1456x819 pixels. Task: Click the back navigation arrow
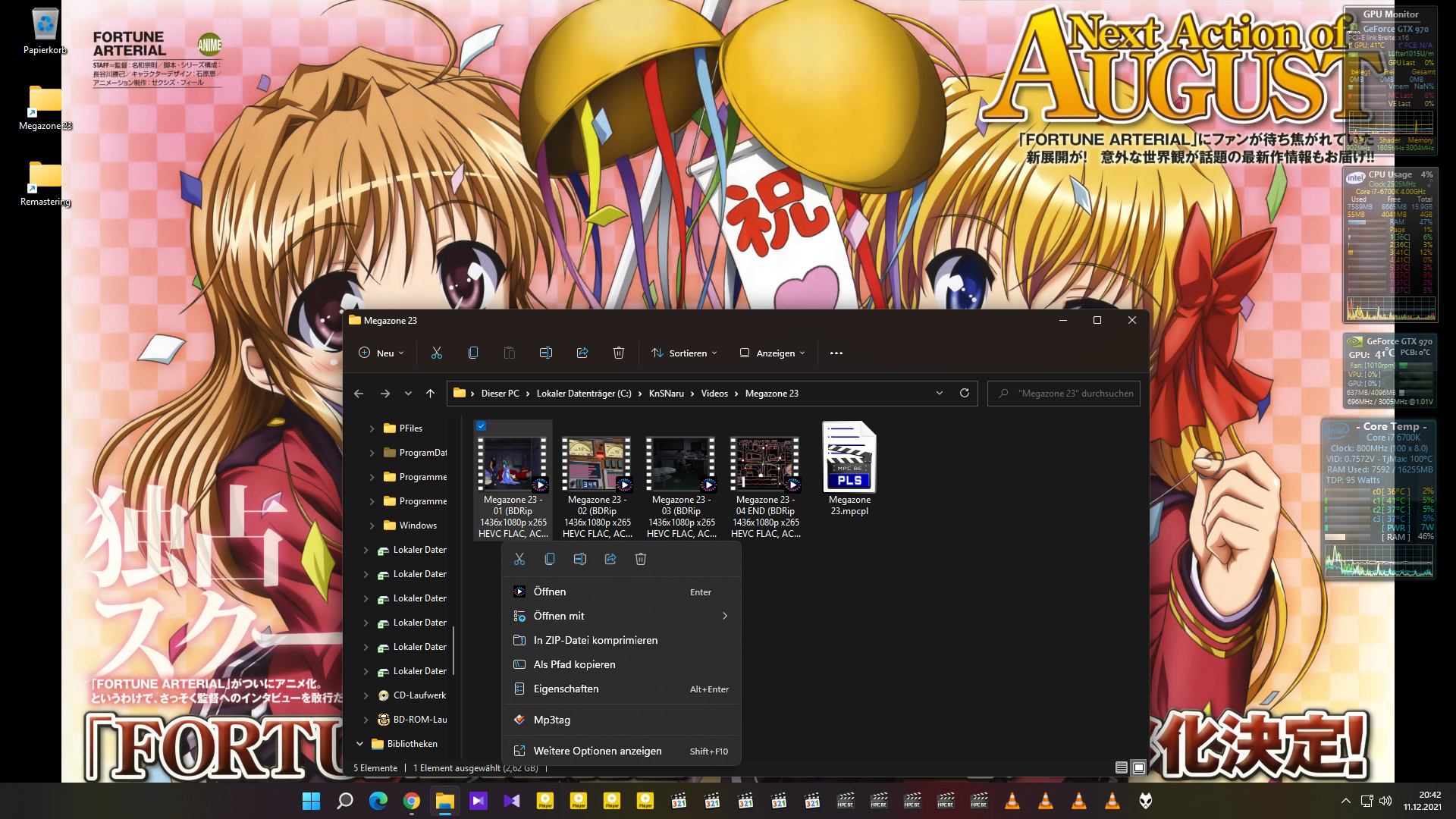(x=359, y=393)
